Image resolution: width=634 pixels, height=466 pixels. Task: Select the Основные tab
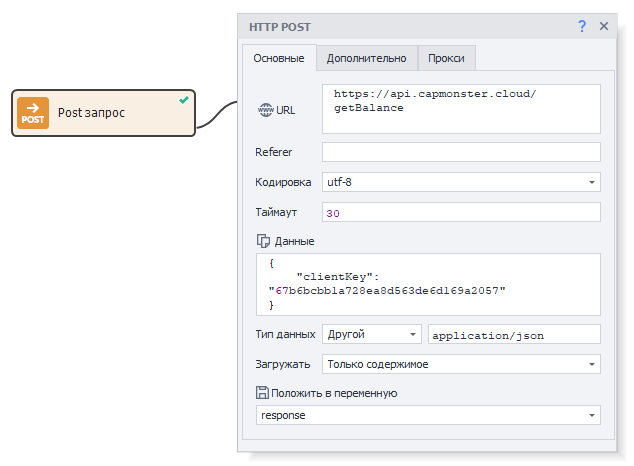(x=279, y=58)
